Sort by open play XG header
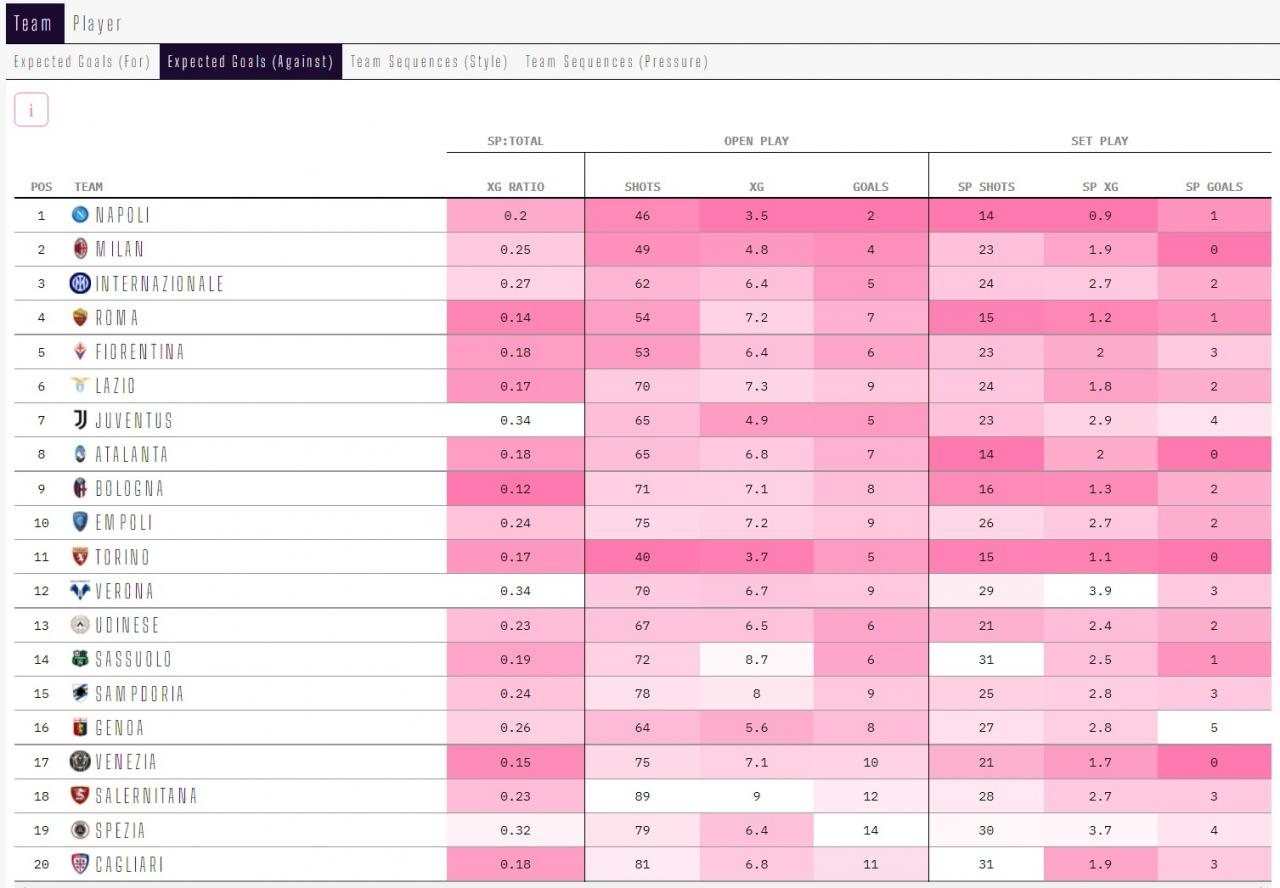The height and width of the screenshot is (888, 1280). click(756, 187)
